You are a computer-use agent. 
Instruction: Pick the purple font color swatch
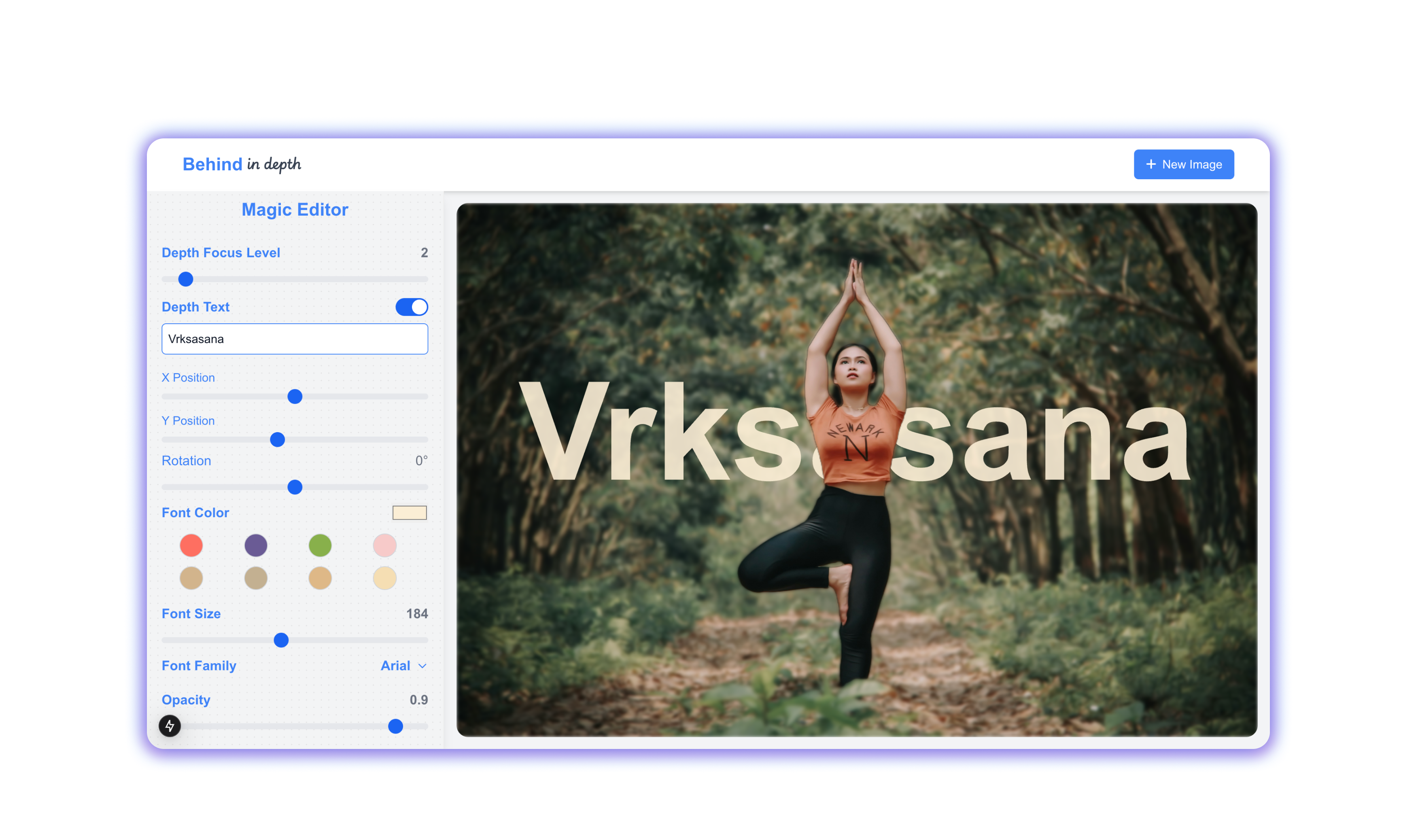256,546
